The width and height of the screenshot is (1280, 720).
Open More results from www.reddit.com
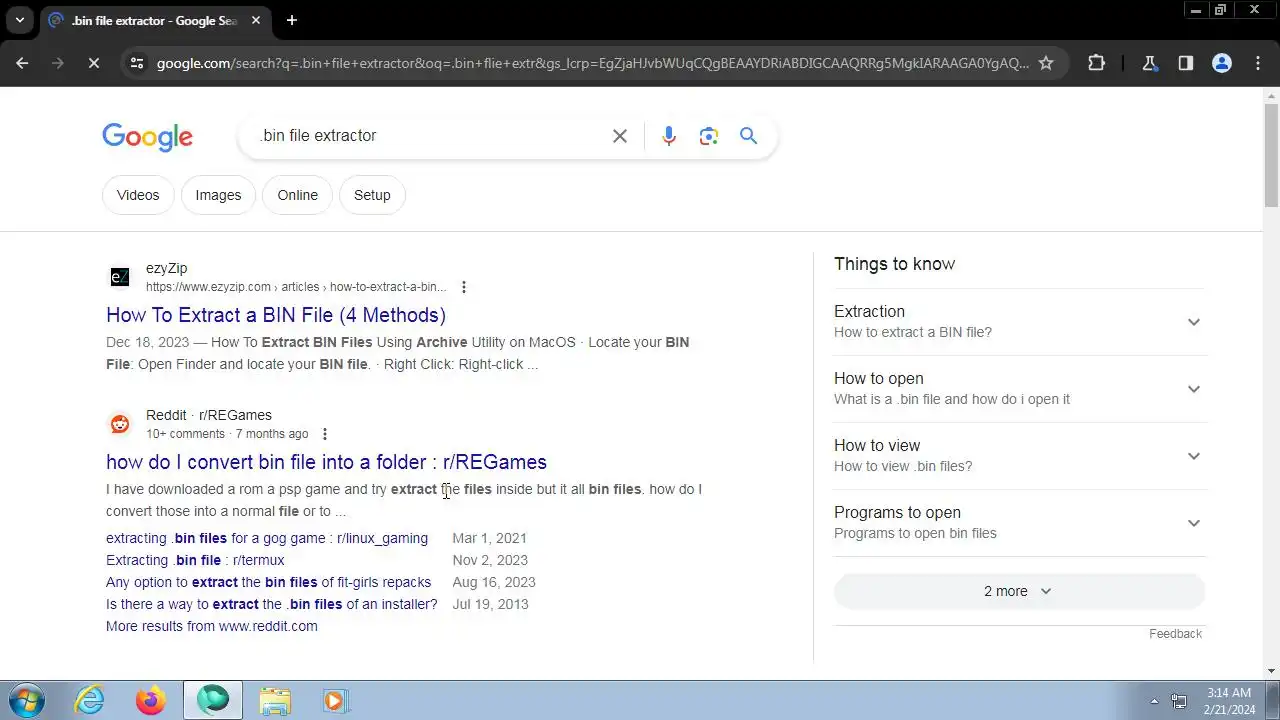pos(212,626)
